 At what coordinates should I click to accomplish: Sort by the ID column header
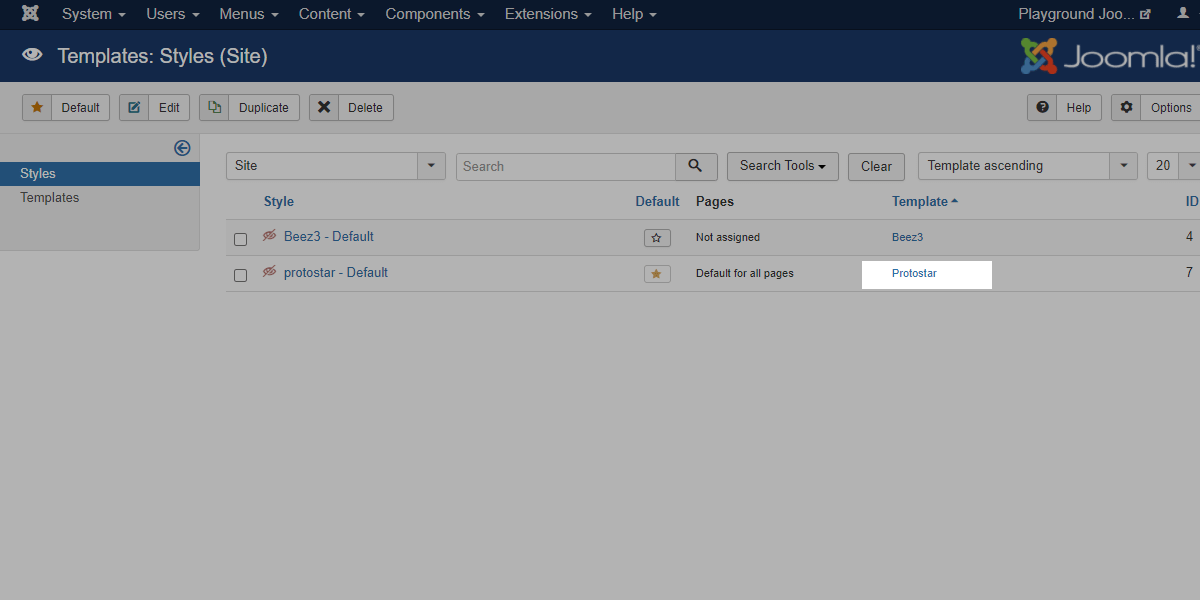tap(1192, 201)
